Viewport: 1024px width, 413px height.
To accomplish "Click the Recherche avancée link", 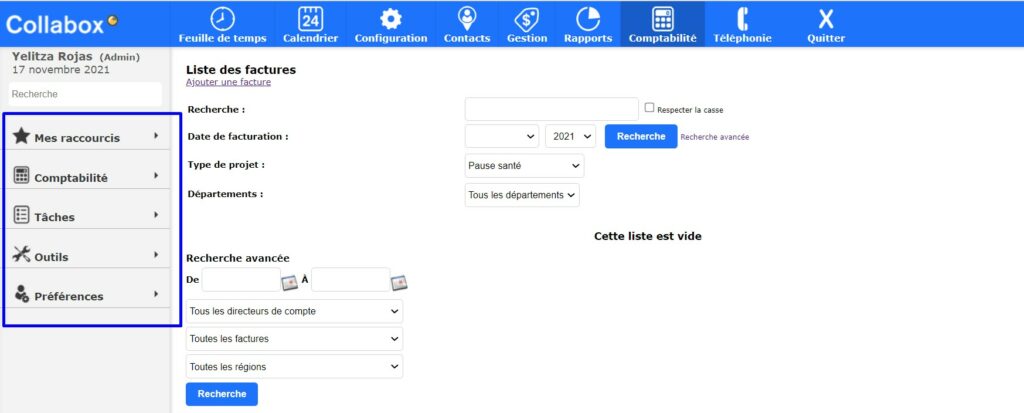I will (714, 137).
